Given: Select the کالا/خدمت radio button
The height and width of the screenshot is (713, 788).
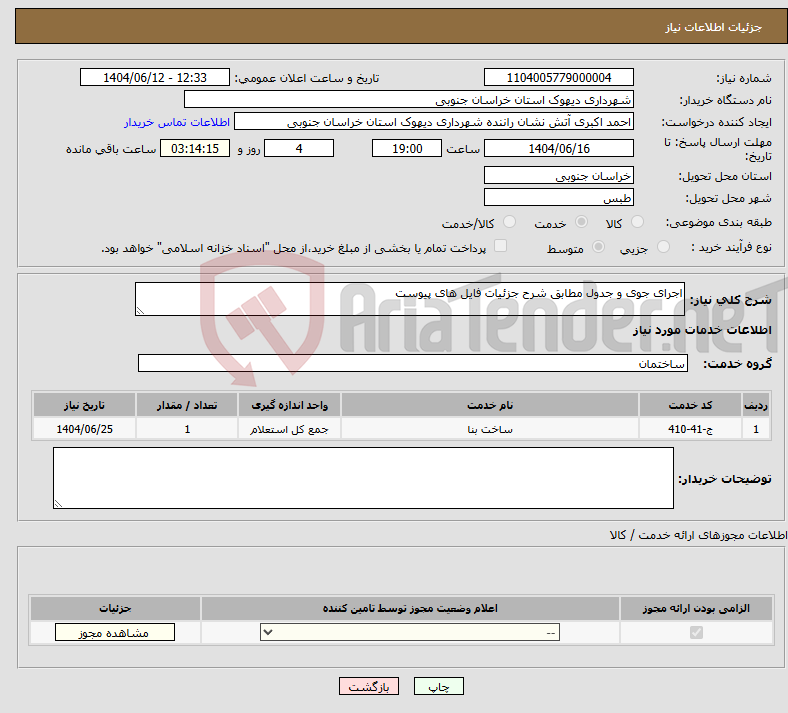Looking at the screenshot, I should pos(509,222).
